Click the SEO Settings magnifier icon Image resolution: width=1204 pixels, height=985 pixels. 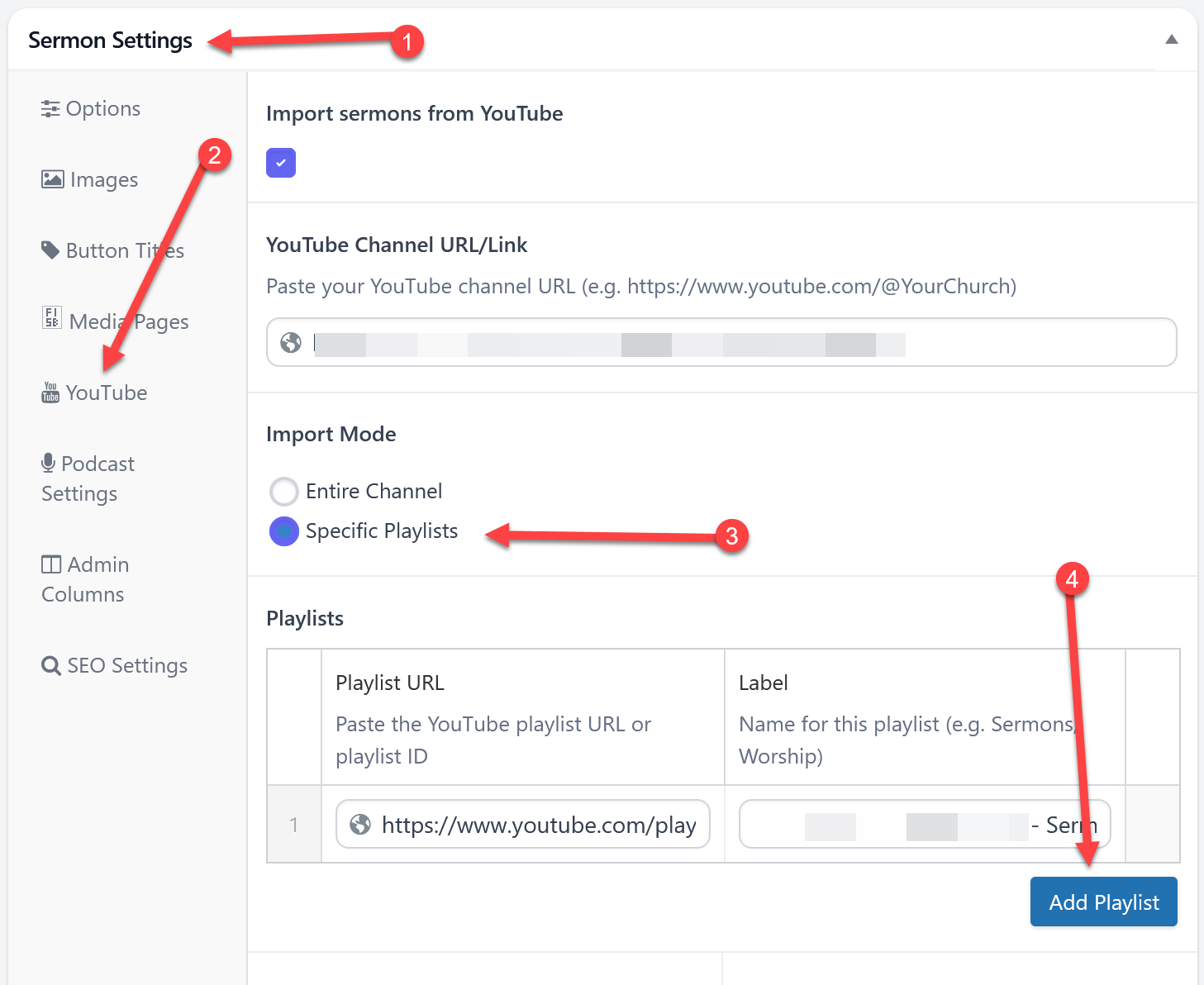[51, 666]
